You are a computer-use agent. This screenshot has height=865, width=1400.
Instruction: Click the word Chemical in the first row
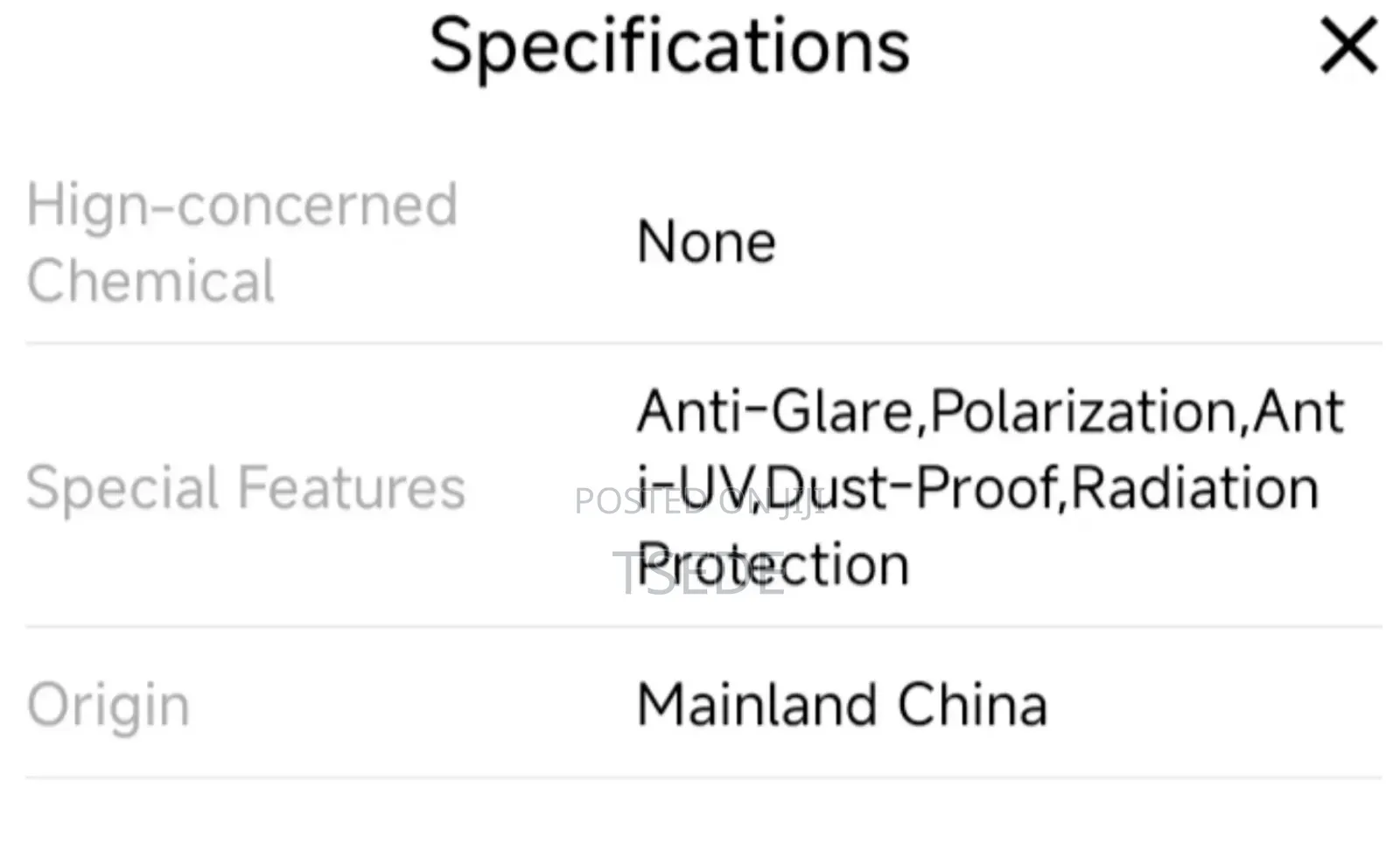[x=150, y=281]
